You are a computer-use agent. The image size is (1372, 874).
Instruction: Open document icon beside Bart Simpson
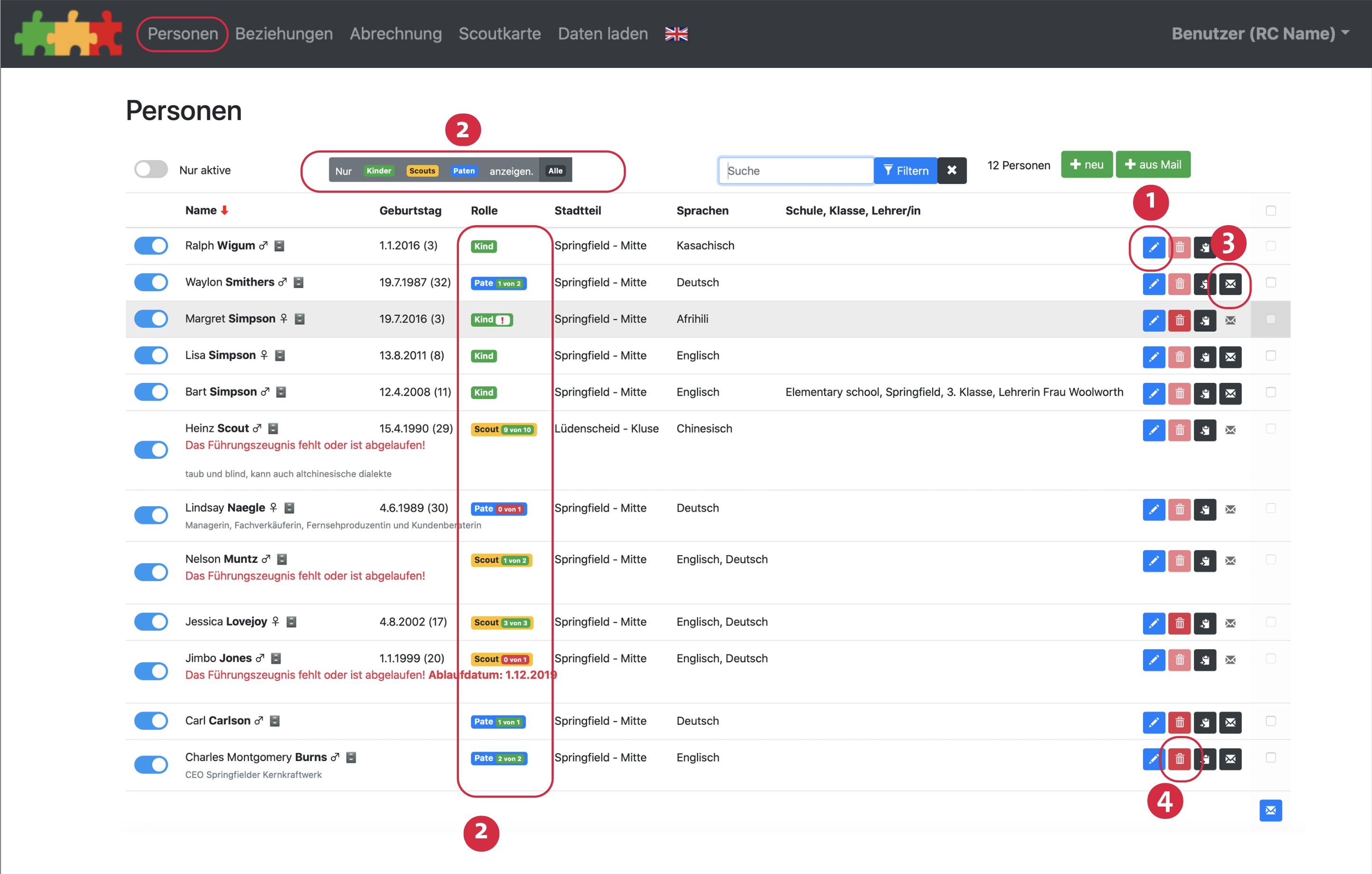tap(281, 392)
